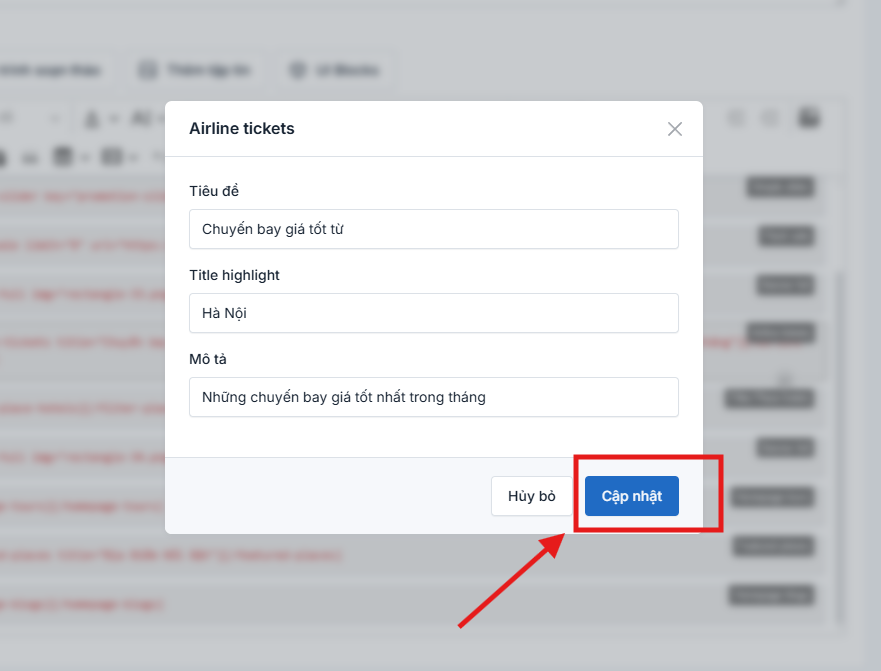Focus the Title highlight field containing Hà Nội
Viewport: 881px width, 671px height.
click(x=434, y=313)
